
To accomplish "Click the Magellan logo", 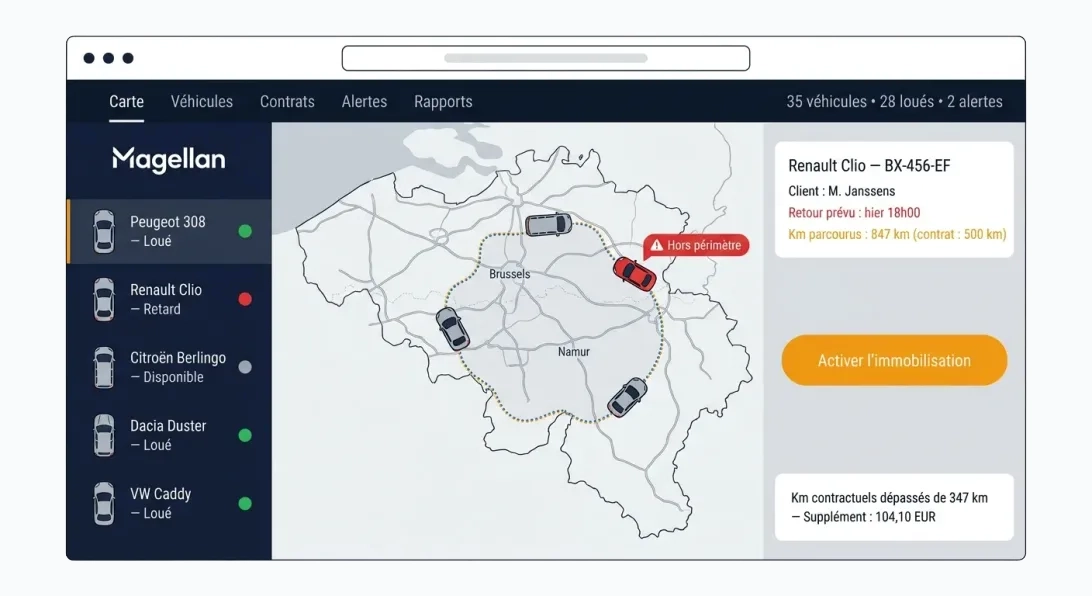I will point(168,159).
